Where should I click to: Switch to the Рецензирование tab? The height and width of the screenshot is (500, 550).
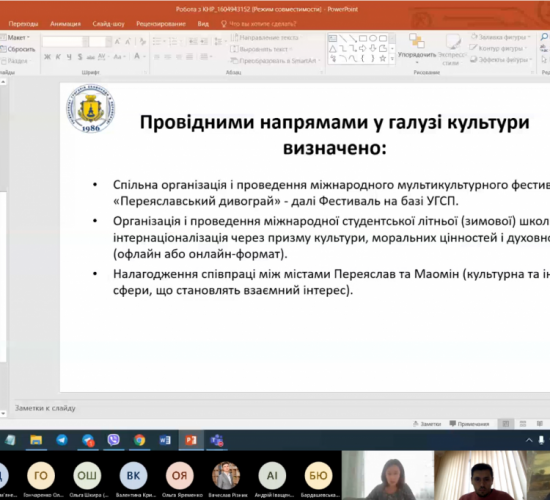click(x=161, y=24)
